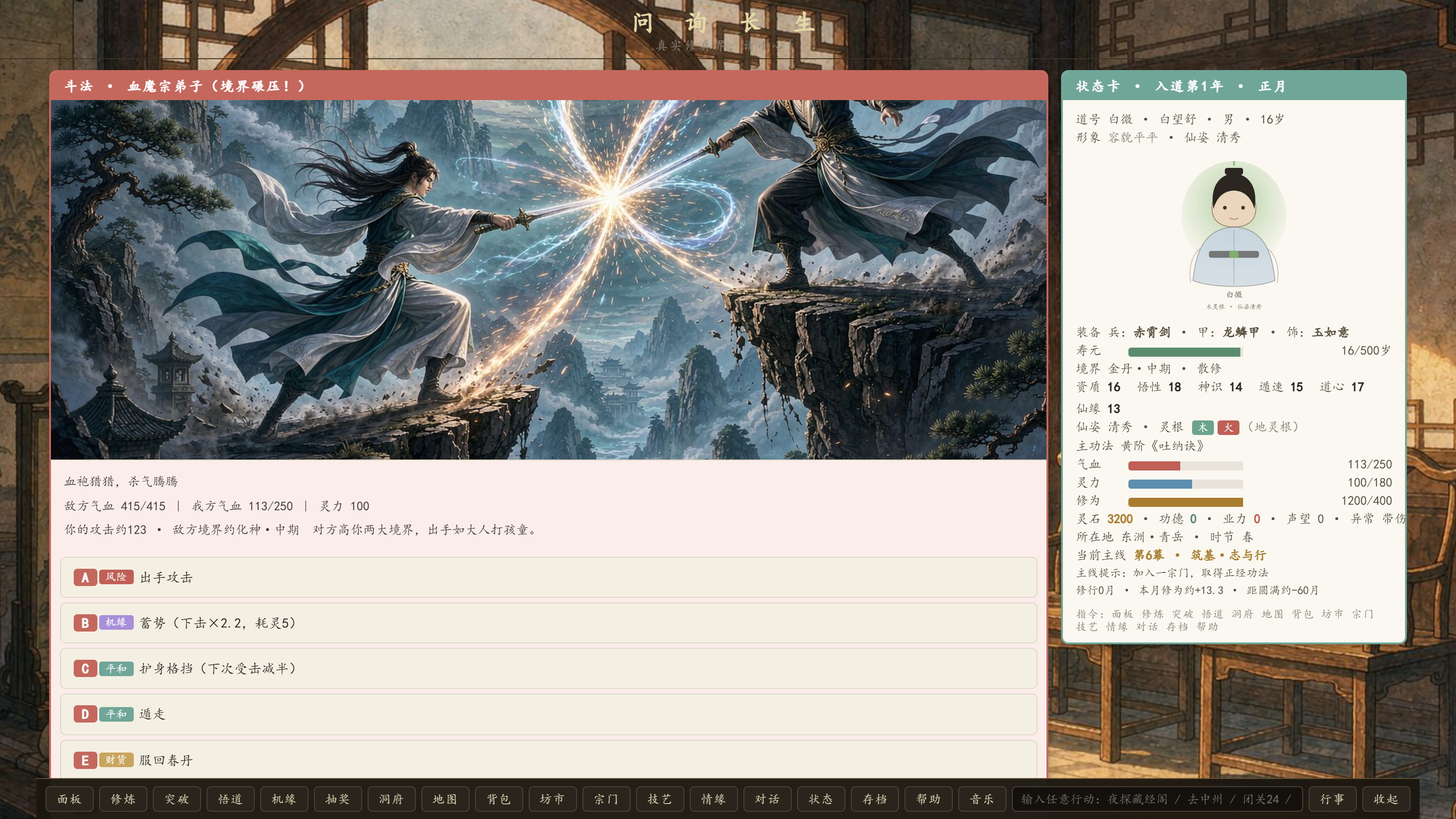Click the 状态卡 header title
1456x819 pixels.
1097,86
